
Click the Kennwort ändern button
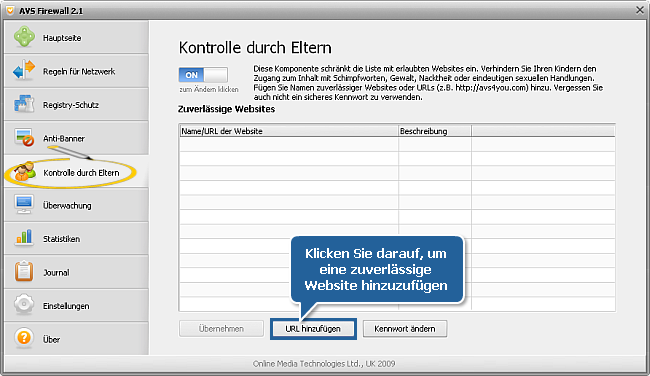point(405,329)
